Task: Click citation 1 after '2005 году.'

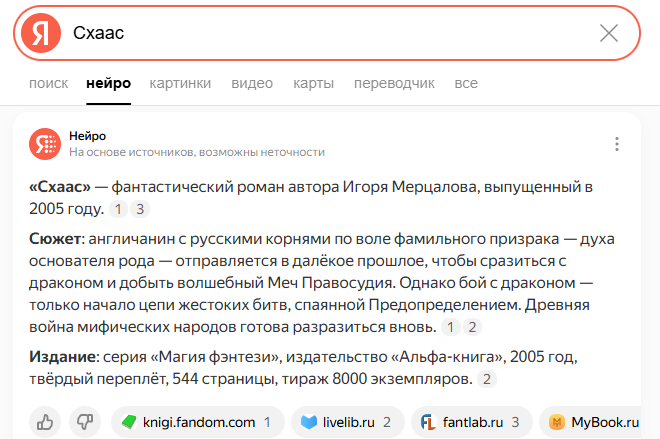Action: (118, 209)
